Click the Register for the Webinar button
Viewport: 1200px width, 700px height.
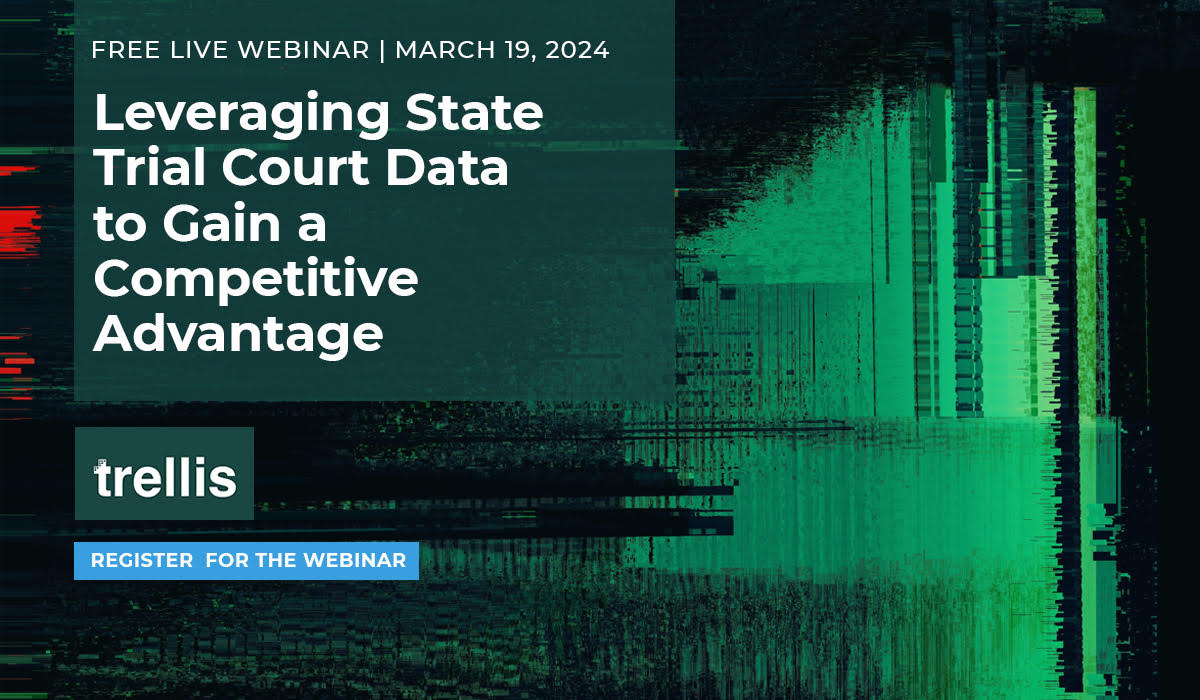pyautogui.click(x=247, y=561)
